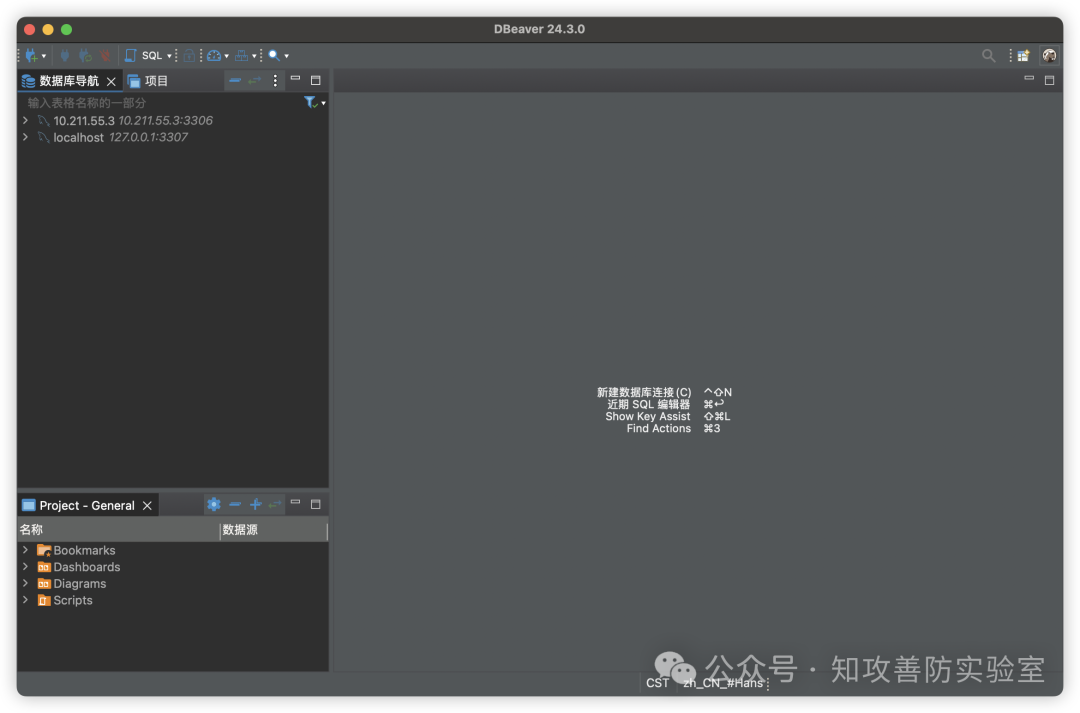
Task: Click the Find Actions hint text
Action: (x=658, y=428)
